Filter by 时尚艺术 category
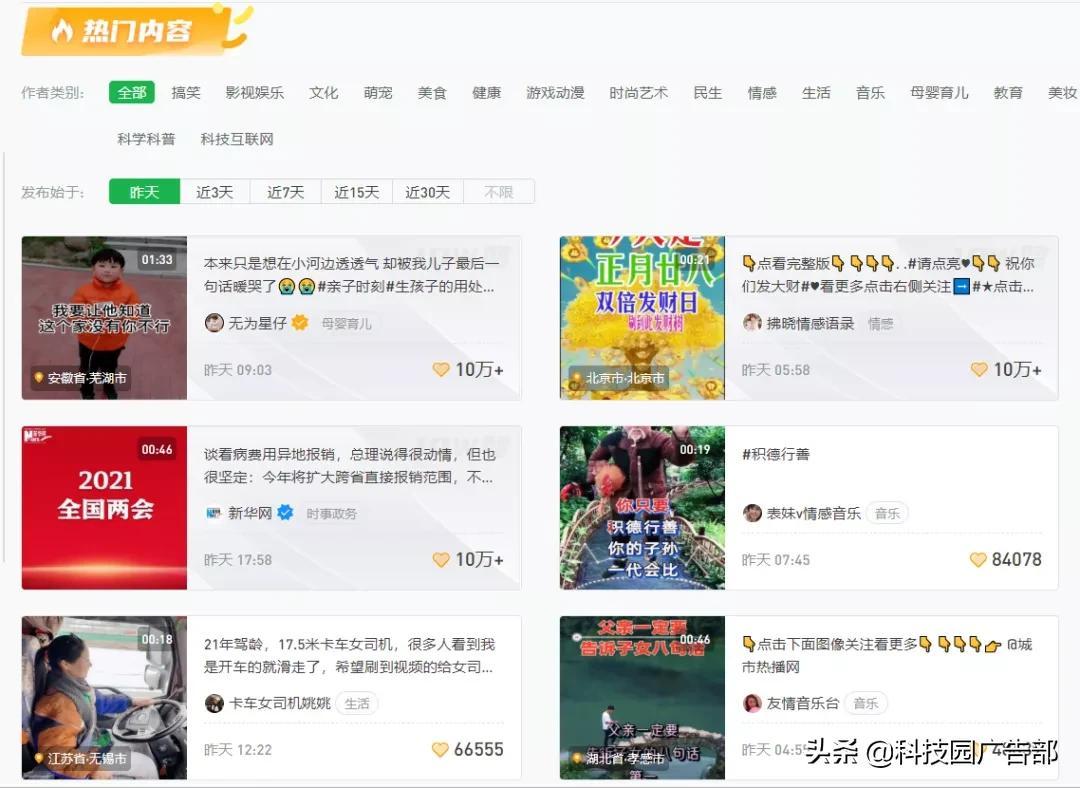This screenshot has height=788, width=1080. pos(638,92)
